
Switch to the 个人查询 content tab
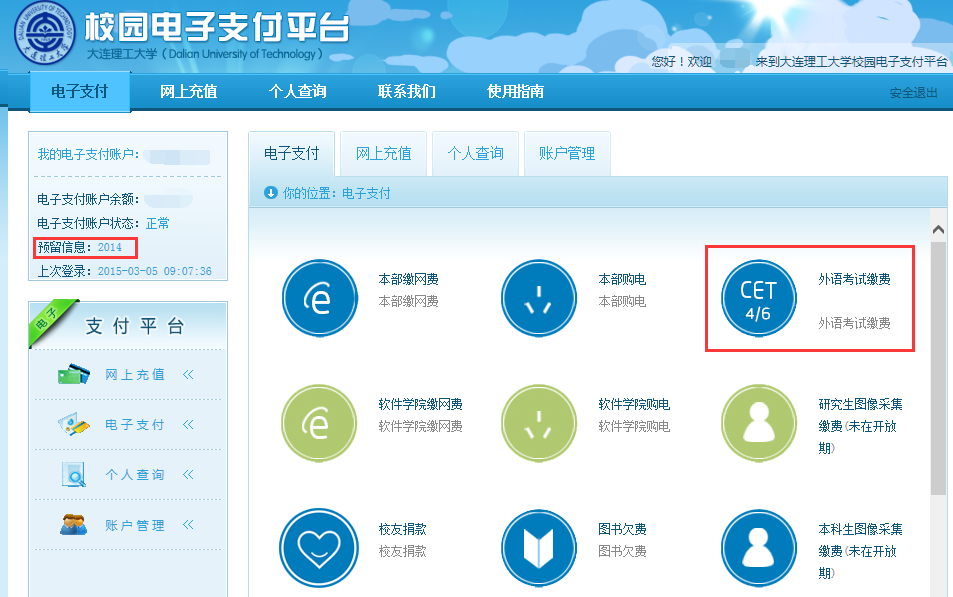click(475, 154)
